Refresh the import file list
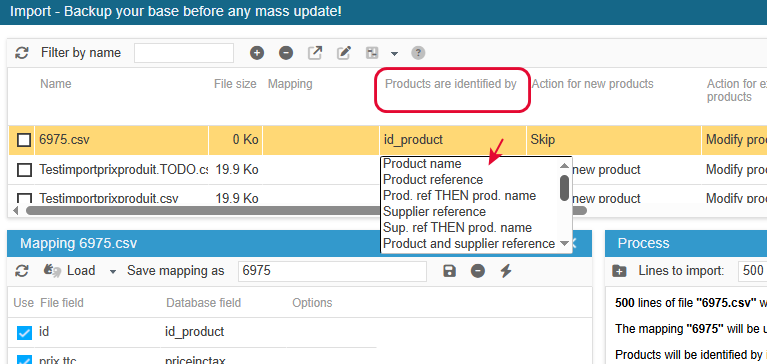The width and height of the screenshot is (767, 364). point(22,53)
